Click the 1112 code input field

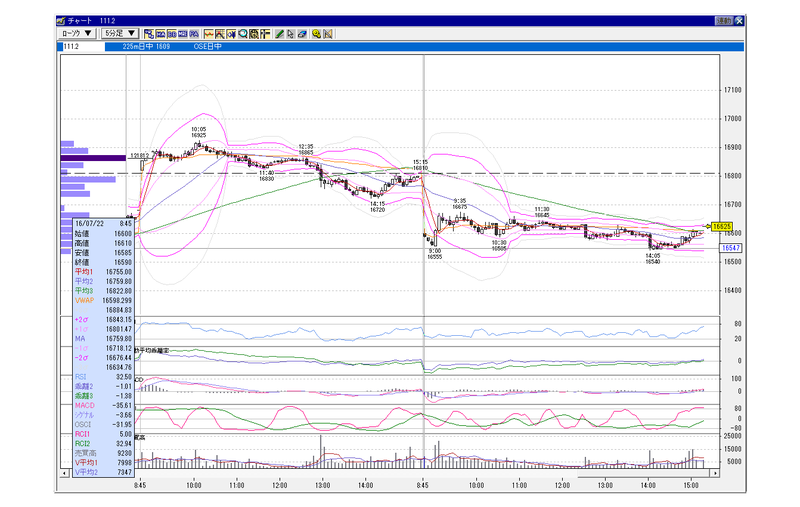[83, 46]
